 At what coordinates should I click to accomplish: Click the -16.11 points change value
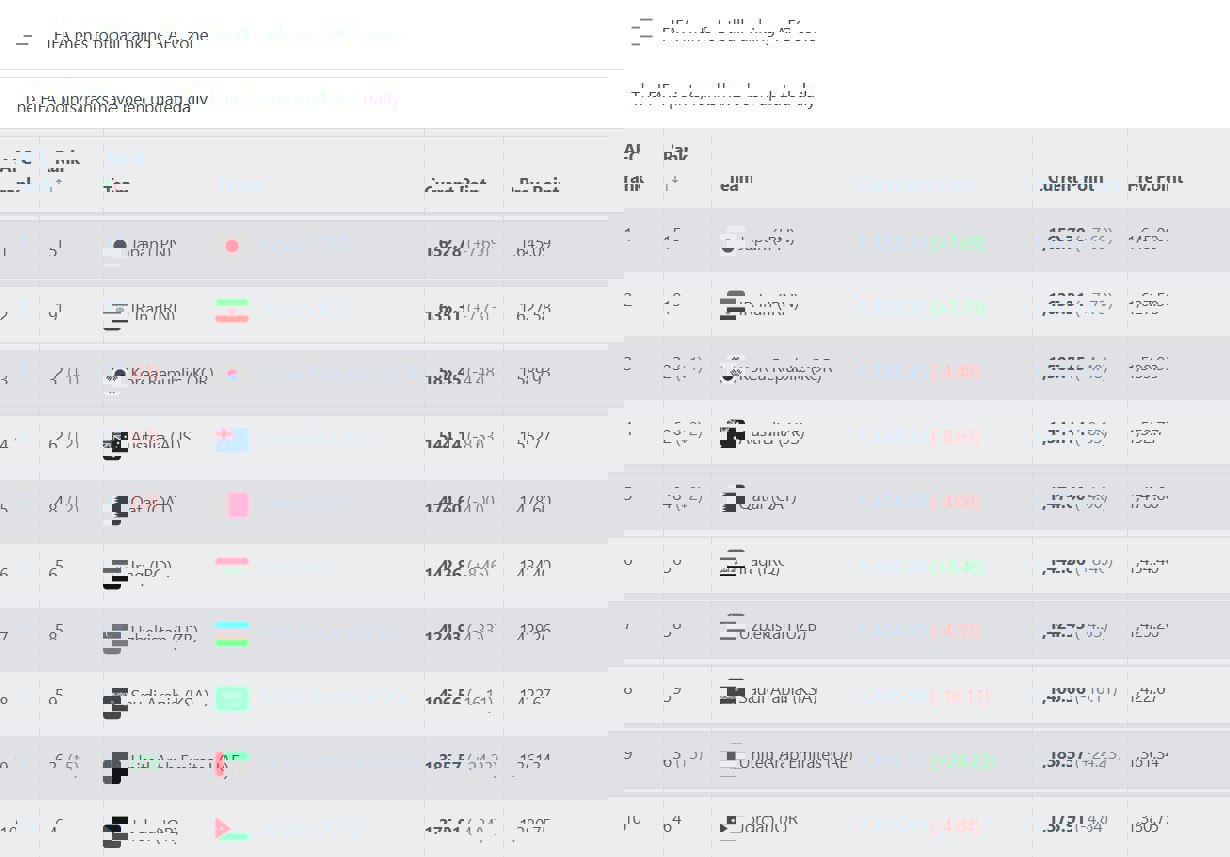960,696
